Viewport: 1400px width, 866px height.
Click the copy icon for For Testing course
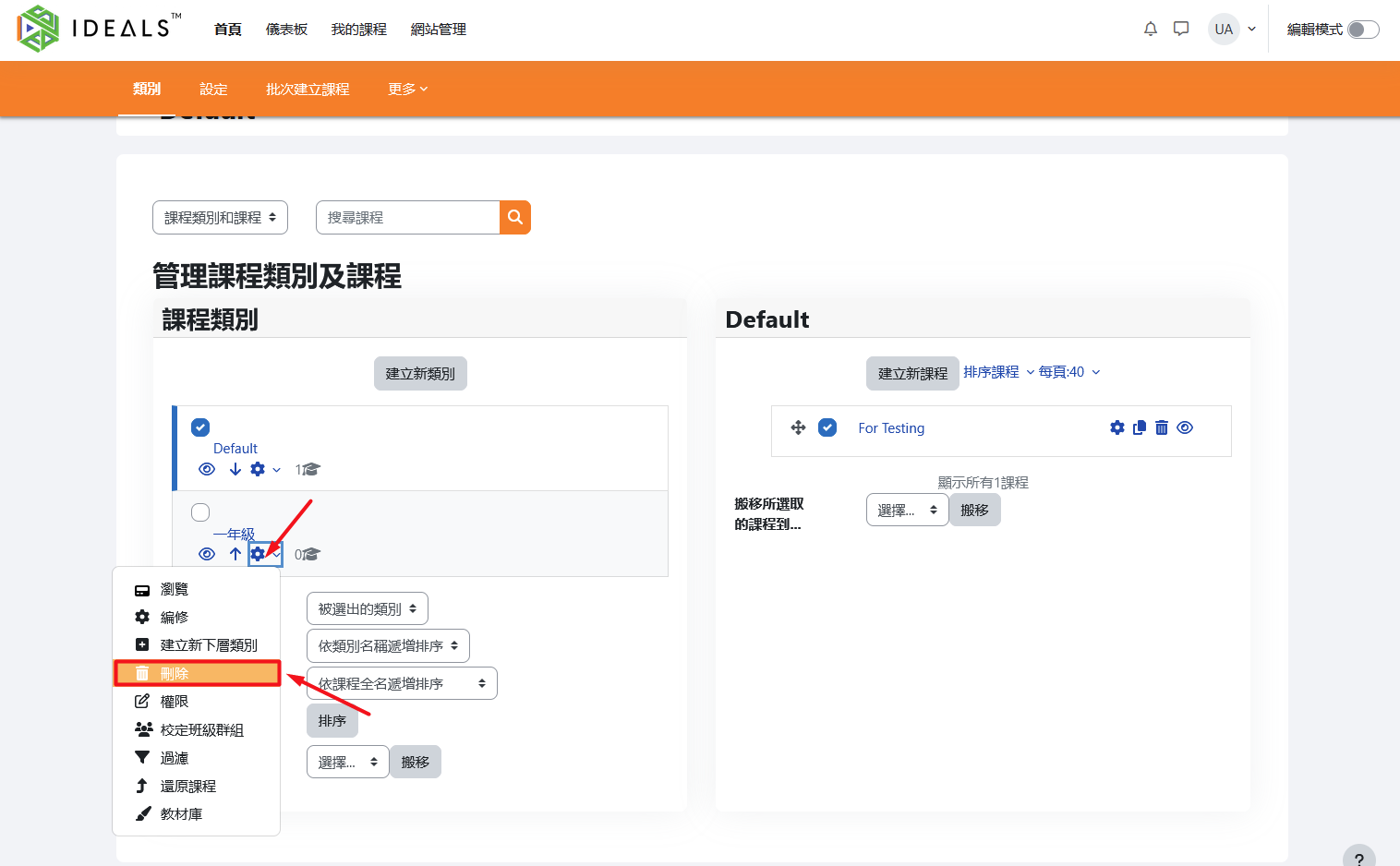(1140, 427)
